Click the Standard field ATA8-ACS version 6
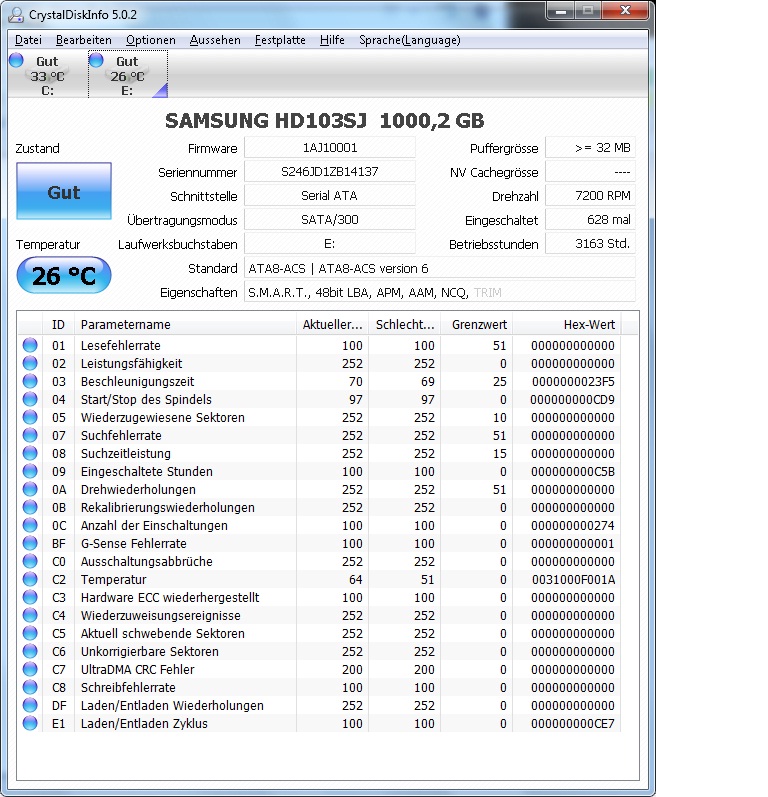Image resolution: width=768 pixels, height=797 pixels. [x=440, y=268]
